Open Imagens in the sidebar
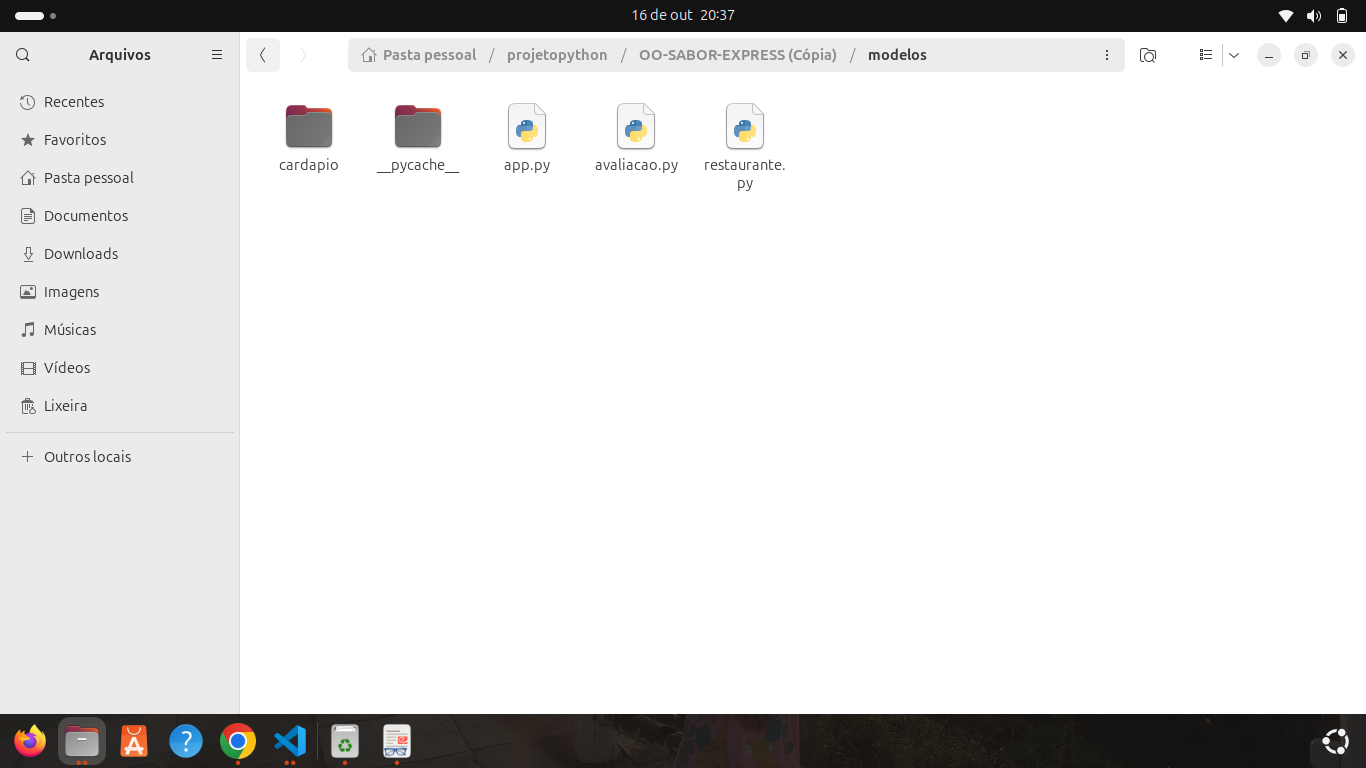This screenshot has width=1366, height=768. click(x=120, y=292)
